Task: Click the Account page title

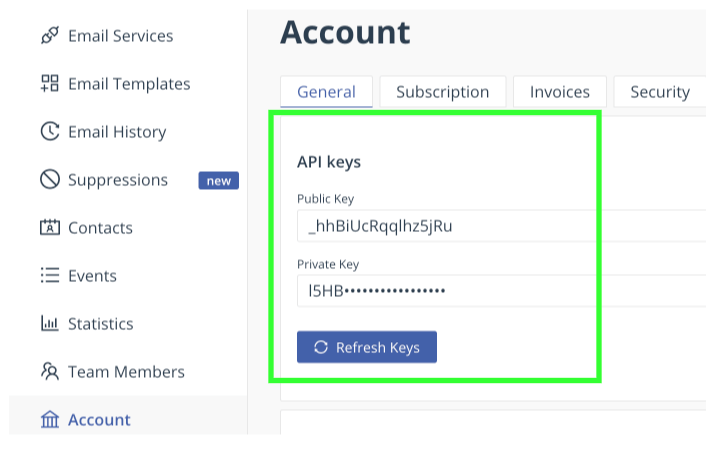Action: tap(345, 33)
